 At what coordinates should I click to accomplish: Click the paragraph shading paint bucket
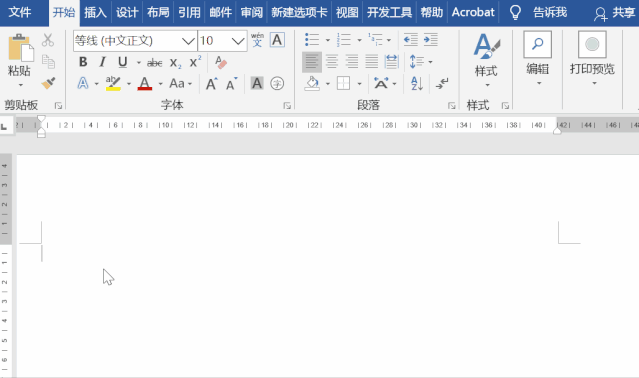[x=312, y=84]
